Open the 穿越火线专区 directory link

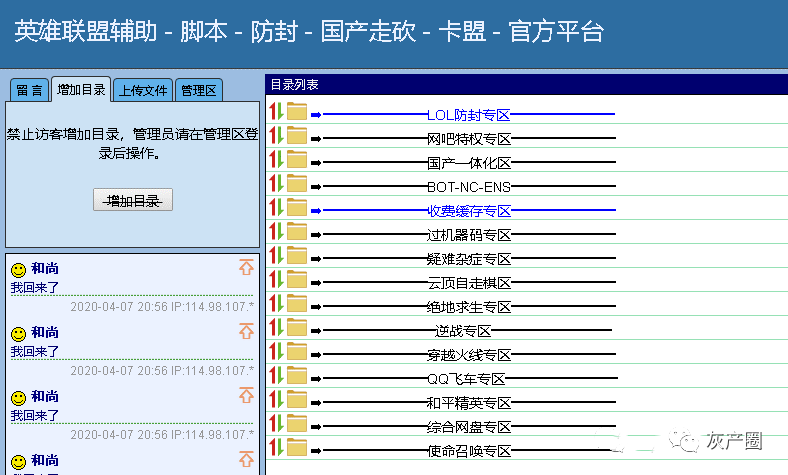[x=468, y=355]
